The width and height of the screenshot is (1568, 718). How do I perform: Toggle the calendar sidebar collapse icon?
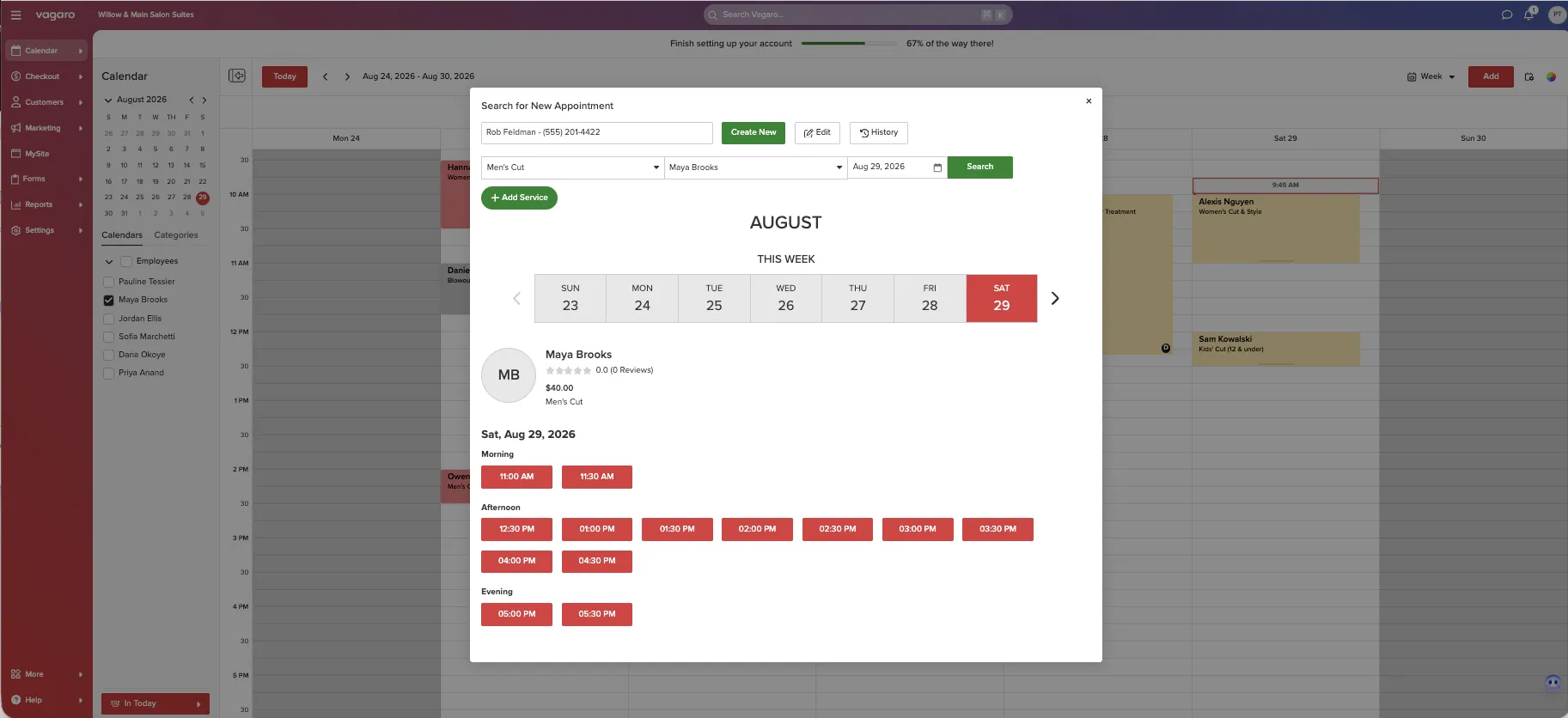click(x=237, y=76)
